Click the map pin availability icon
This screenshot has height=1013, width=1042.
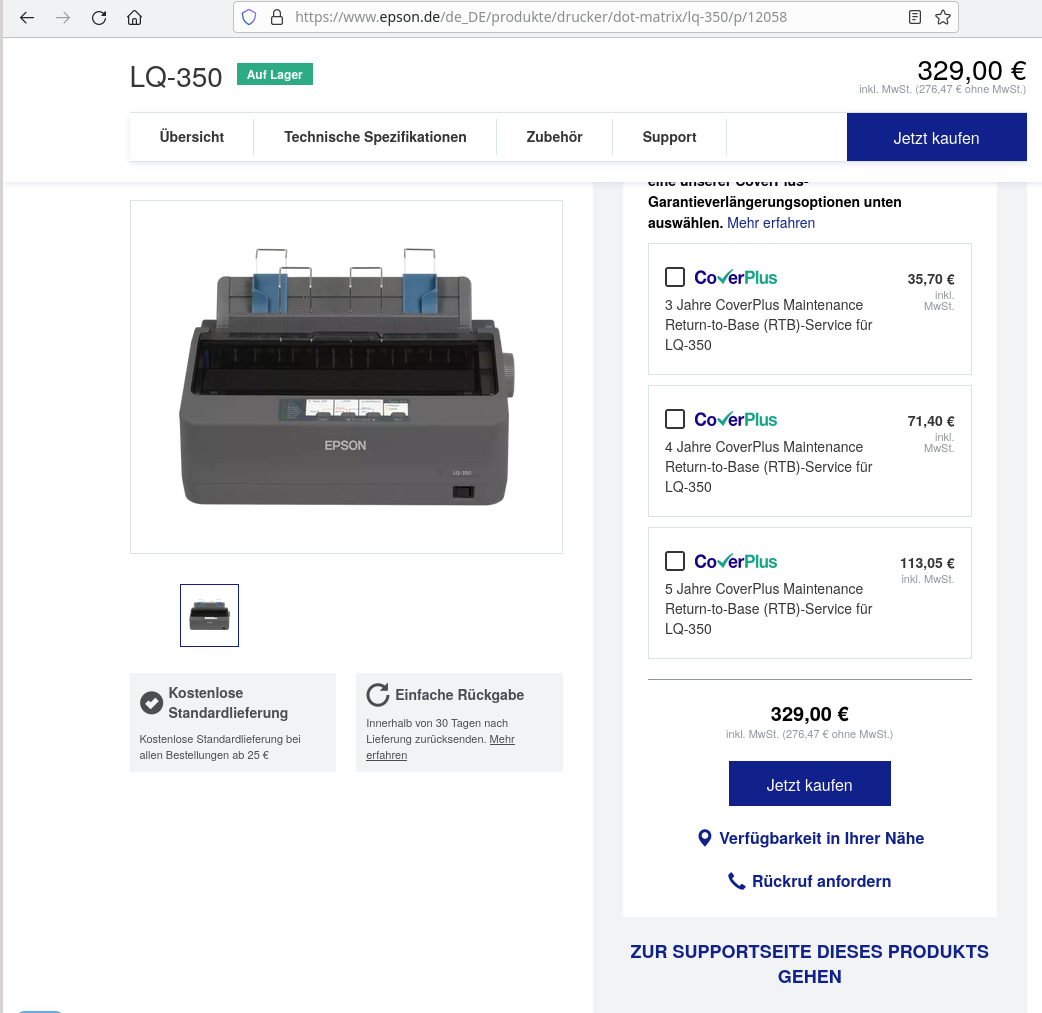coord(705,838)
